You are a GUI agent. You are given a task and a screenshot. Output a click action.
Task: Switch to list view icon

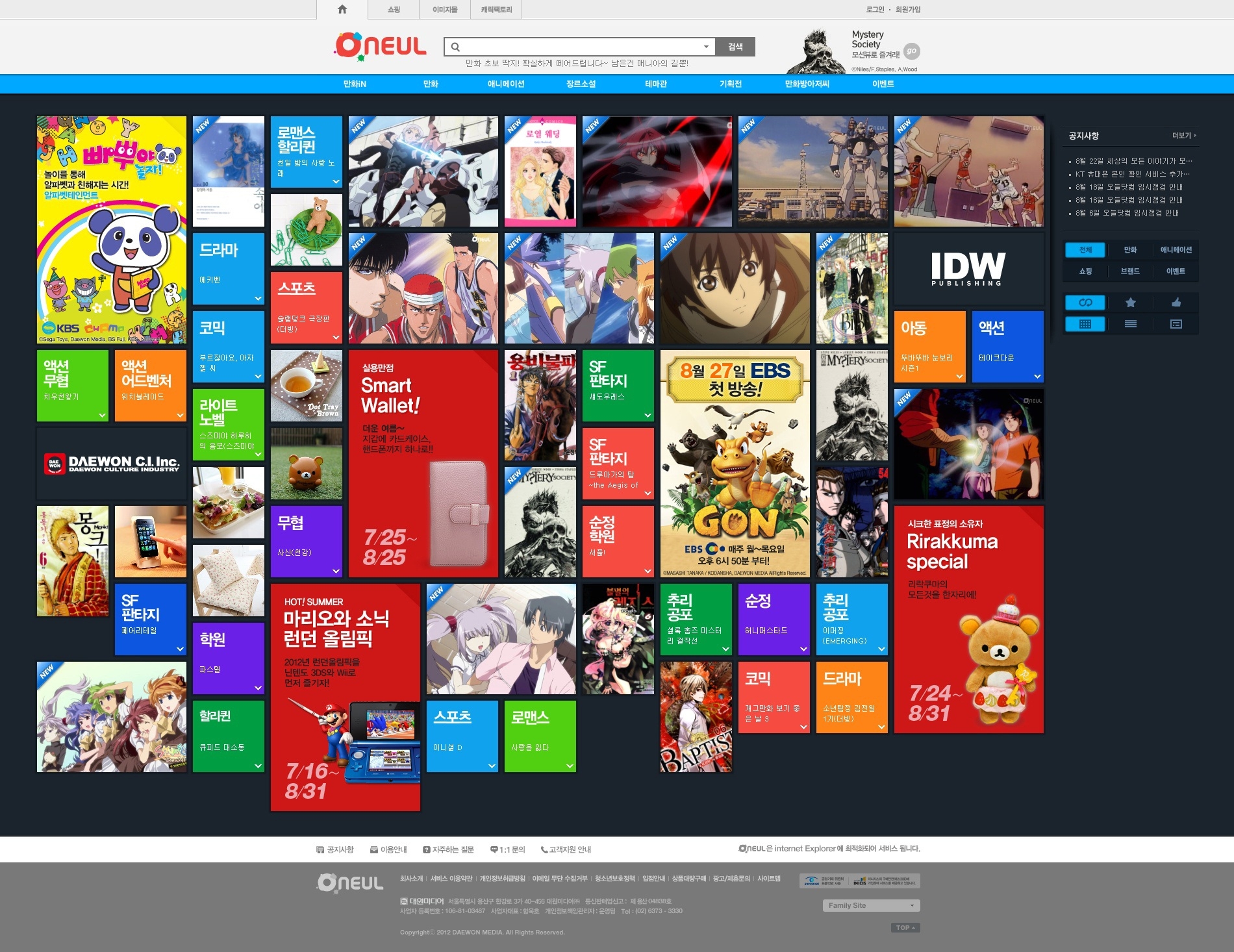tap(1130, 324)
